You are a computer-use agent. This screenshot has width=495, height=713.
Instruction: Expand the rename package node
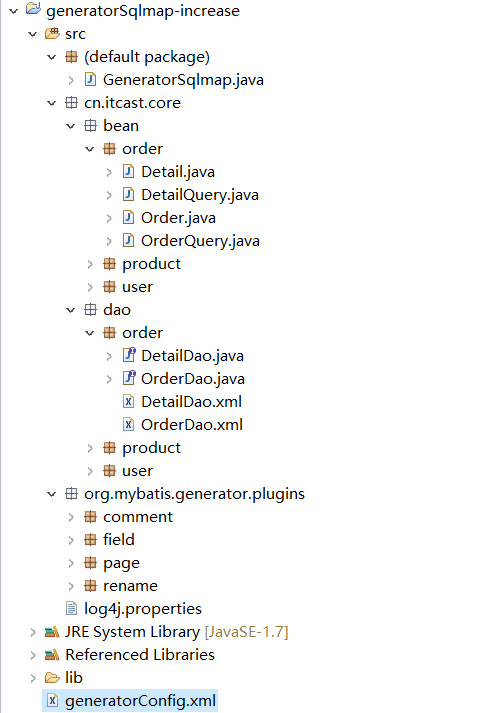click(x=71, y=586)
